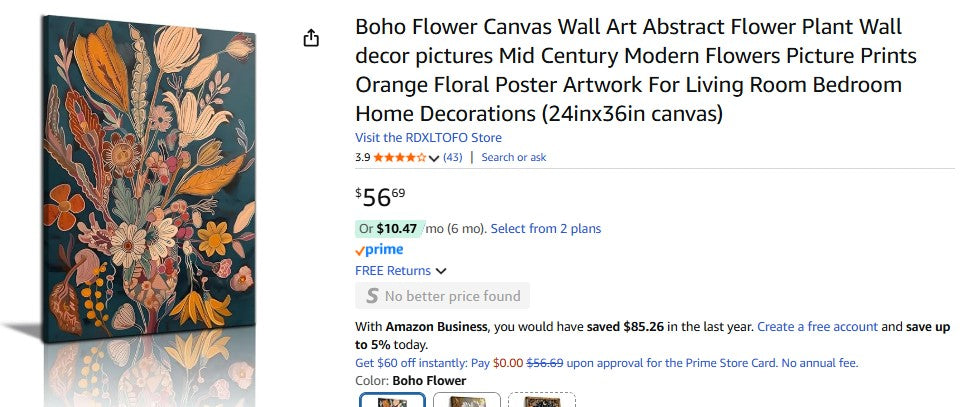Click the star rating icons
964x407 pixels.
pyautogui.click(x=400, y=157)
